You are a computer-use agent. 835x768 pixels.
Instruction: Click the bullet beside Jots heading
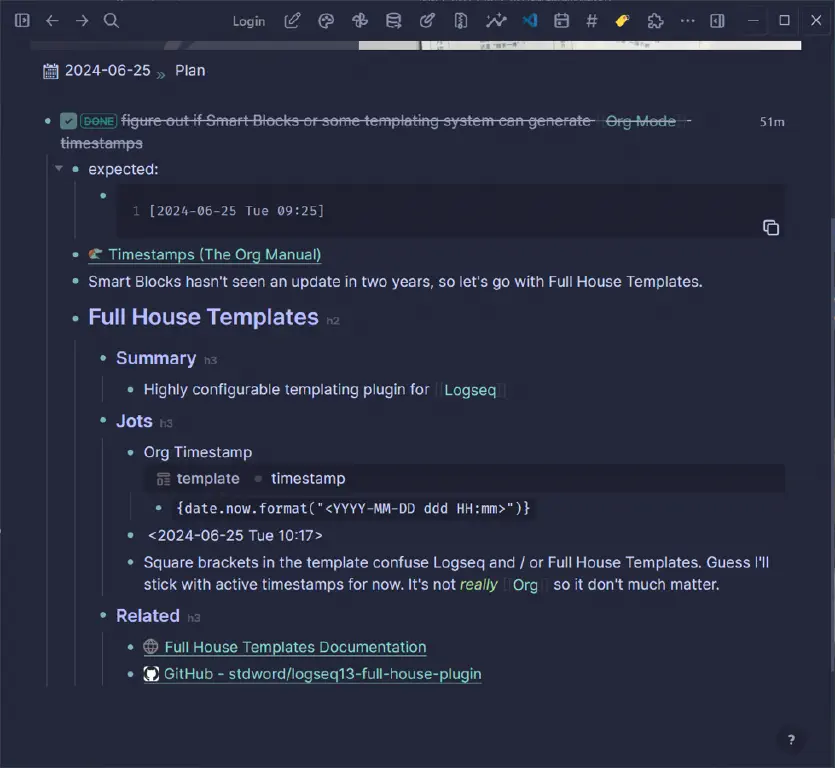tap(103, 421)
